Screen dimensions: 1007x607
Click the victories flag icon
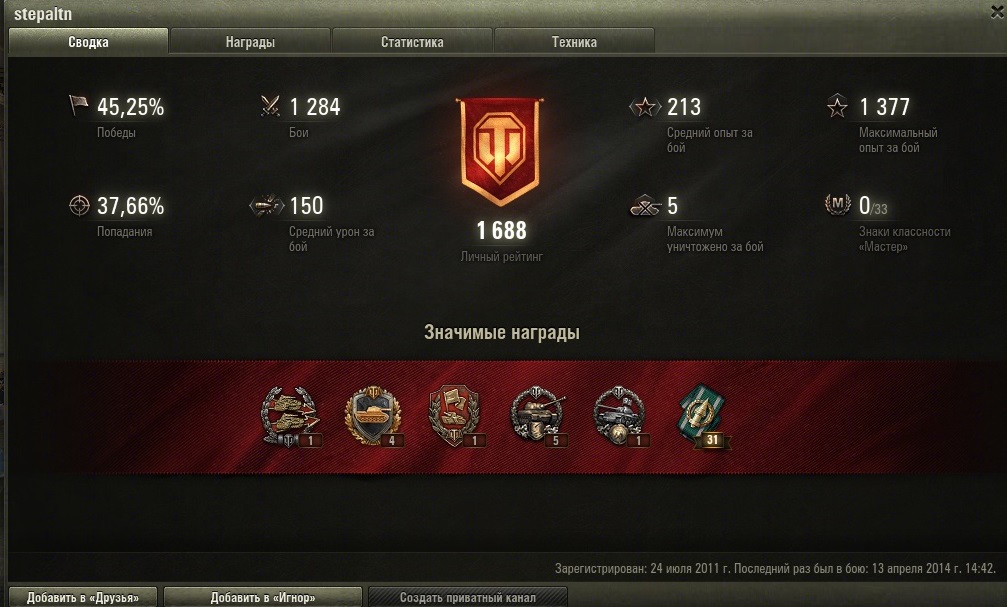pyautogui.click(x=78, y=106)
